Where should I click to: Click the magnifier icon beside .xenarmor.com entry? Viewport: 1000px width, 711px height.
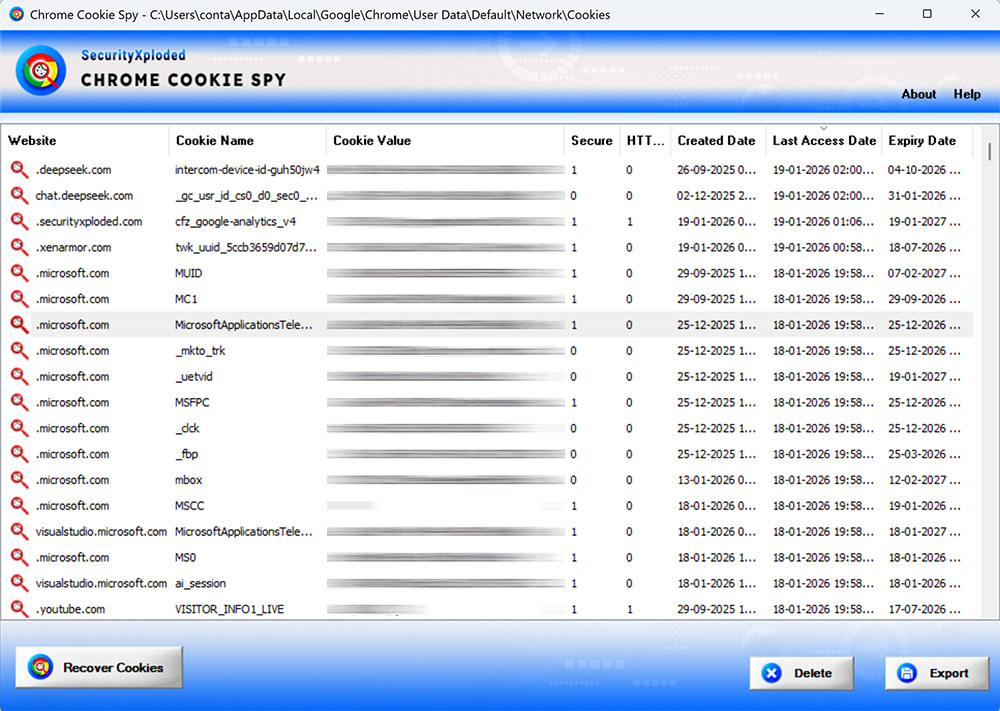pos(17,247)
